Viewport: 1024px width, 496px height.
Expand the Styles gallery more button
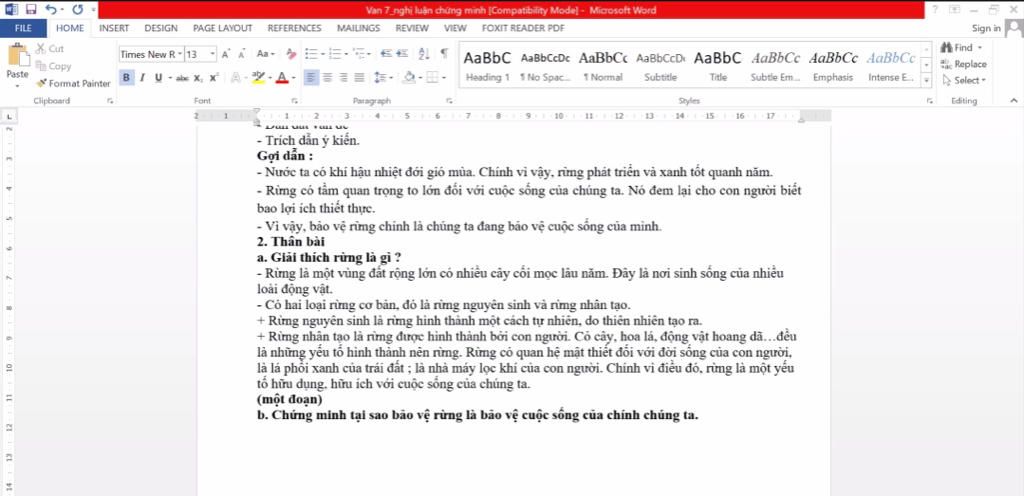[926, 80]
